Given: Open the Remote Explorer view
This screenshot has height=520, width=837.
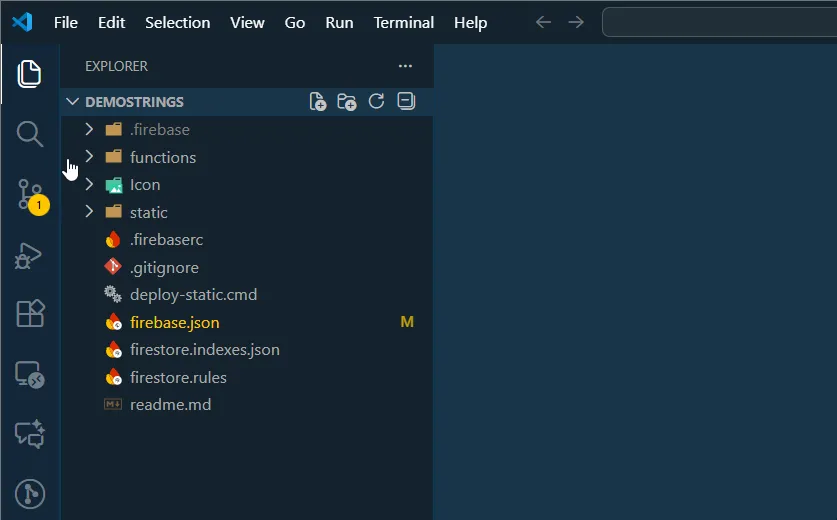Looking at the screenshot, I should (29, 374).
